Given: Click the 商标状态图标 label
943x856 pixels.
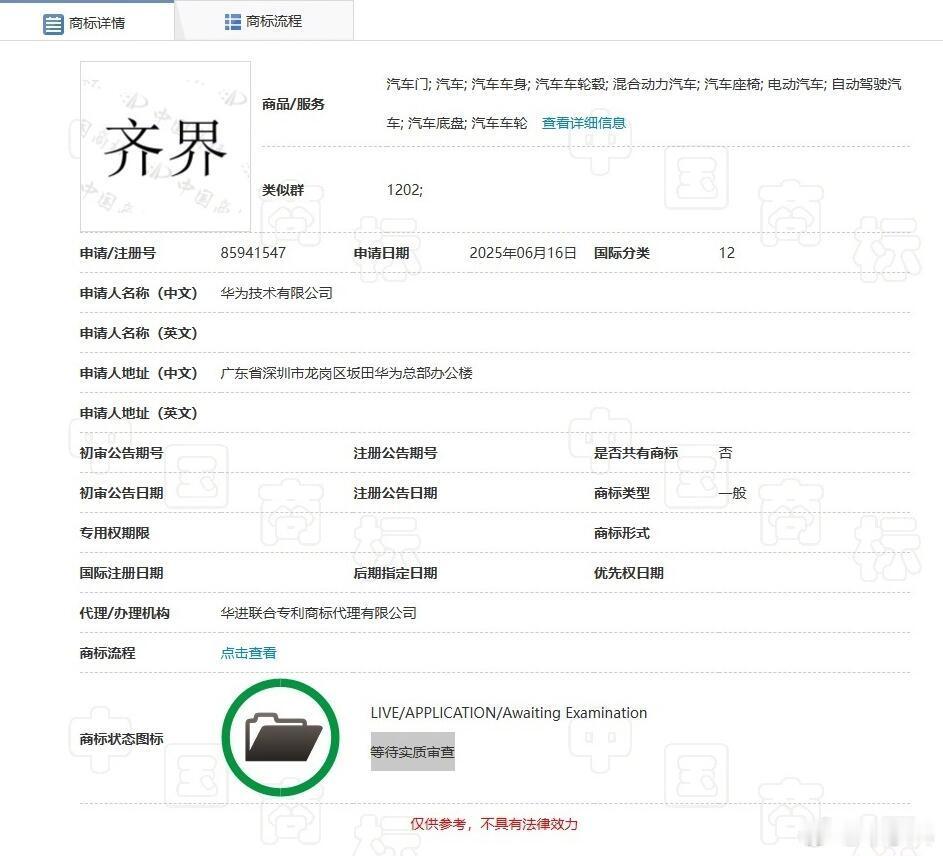Looking at the screenshot, I should pyautogui.click(x=121, y=739).
